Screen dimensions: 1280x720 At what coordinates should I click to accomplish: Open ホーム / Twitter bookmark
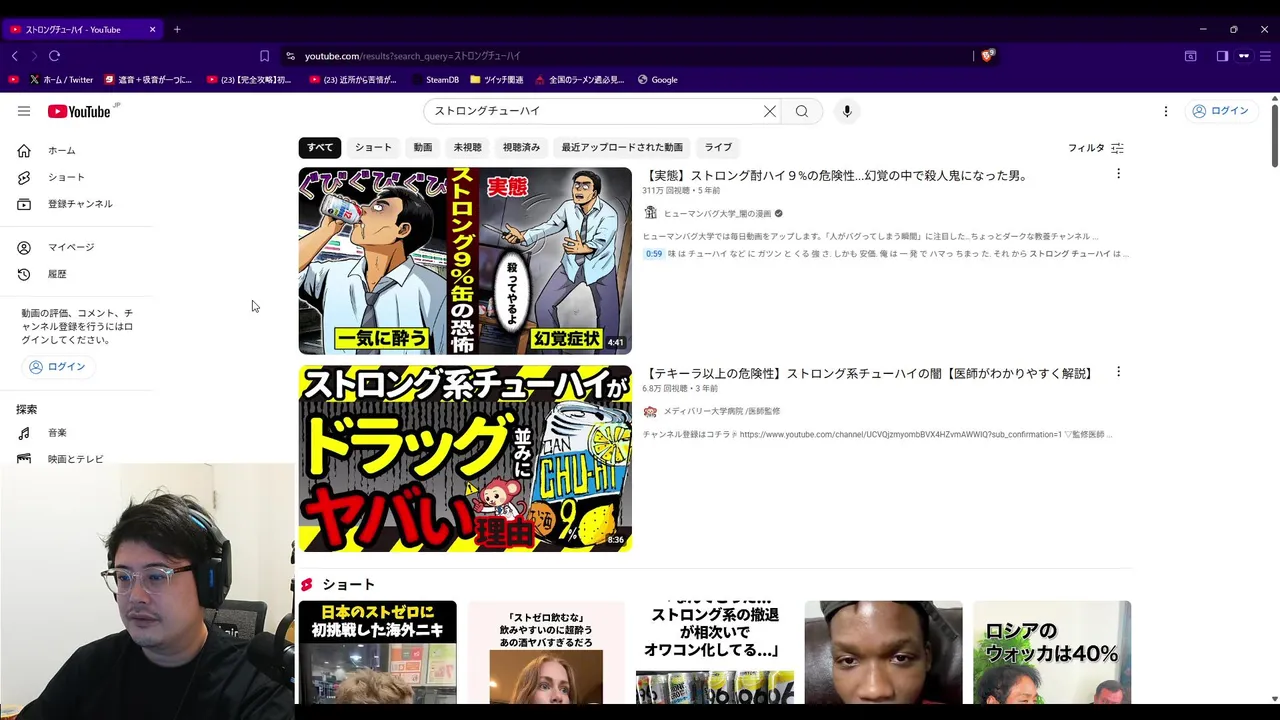coord(61,80)
